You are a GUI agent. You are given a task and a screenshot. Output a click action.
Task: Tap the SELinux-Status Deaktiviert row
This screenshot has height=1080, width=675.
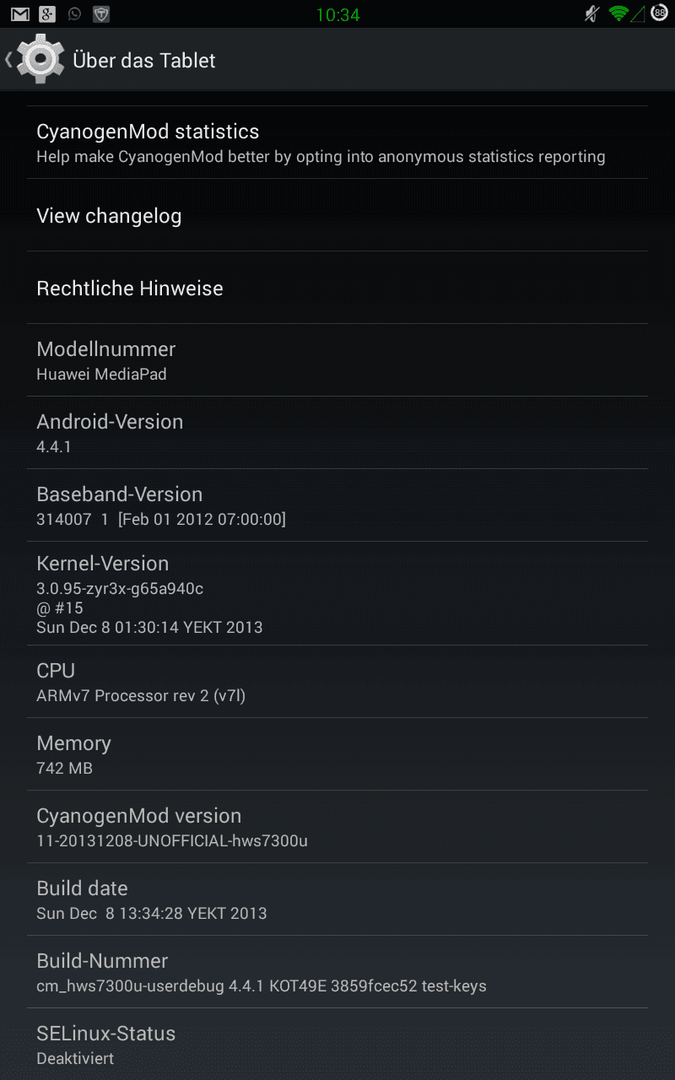338,1044
